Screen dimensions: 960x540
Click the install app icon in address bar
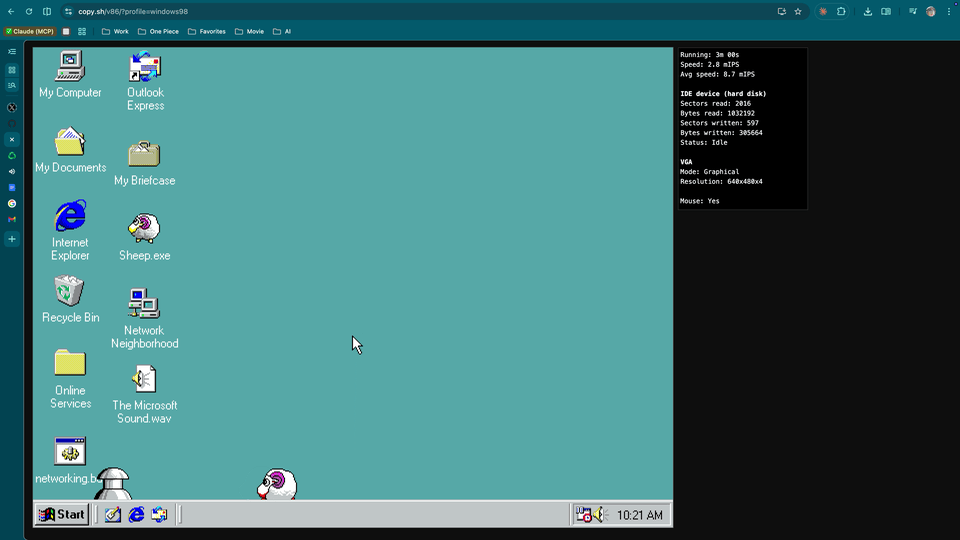point(782,12)
